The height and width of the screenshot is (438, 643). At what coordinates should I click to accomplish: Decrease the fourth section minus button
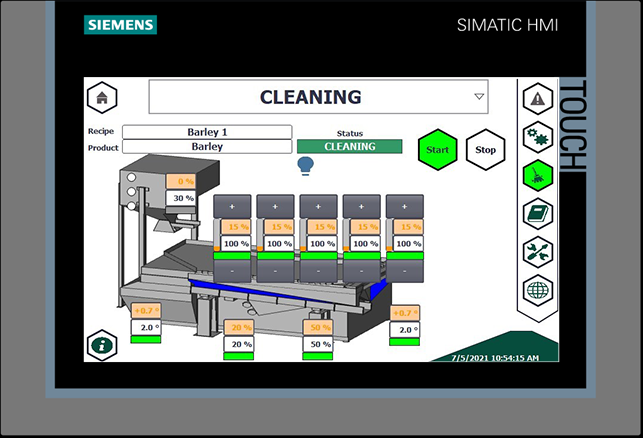point(361,271)
